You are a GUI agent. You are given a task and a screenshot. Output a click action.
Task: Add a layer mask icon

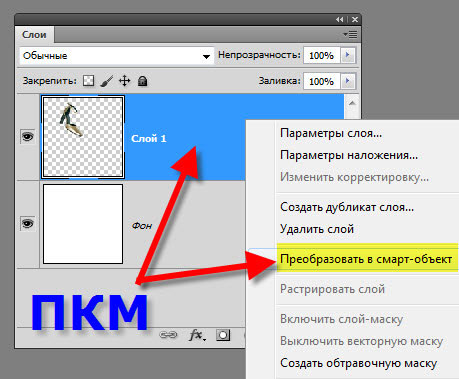click(223, 335)
